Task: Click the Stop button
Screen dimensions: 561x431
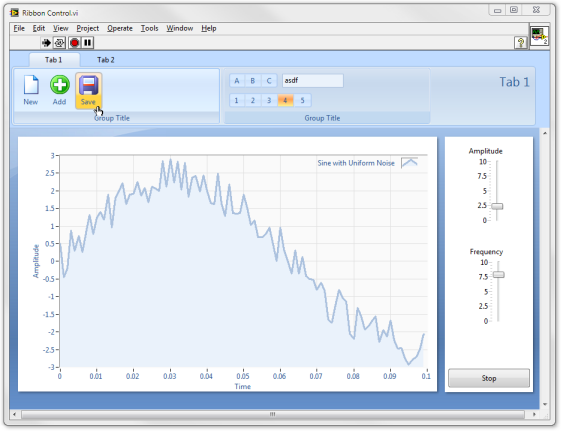Action: point(489,378)
